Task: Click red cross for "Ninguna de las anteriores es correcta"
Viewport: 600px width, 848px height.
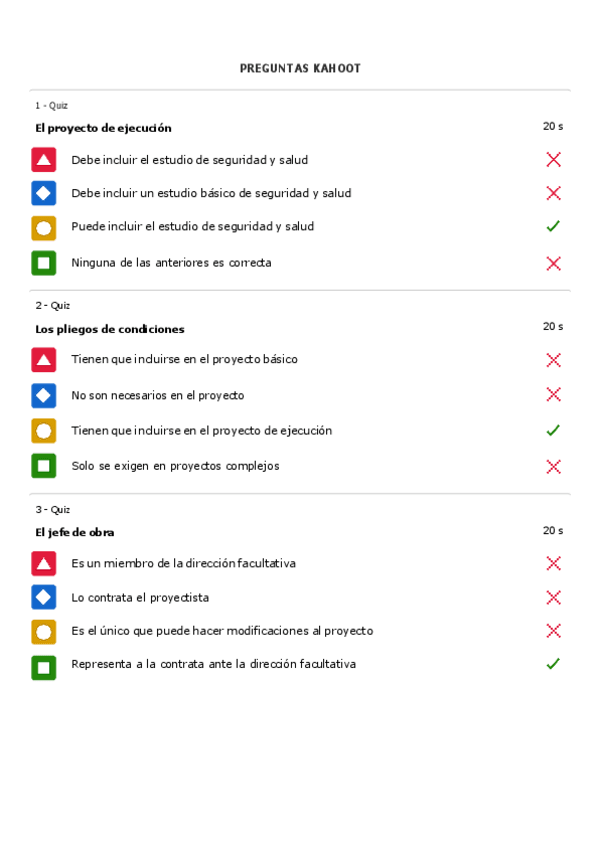Action: 553,264
